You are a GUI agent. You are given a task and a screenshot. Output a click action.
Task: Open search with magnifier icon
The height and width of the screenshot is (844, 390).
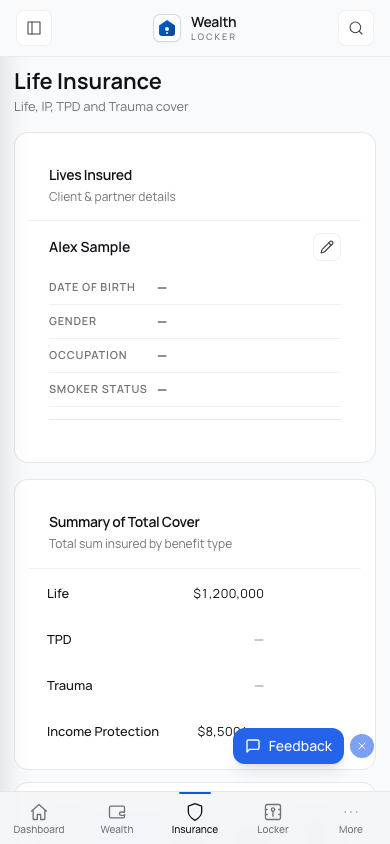[x=356, y=28]
